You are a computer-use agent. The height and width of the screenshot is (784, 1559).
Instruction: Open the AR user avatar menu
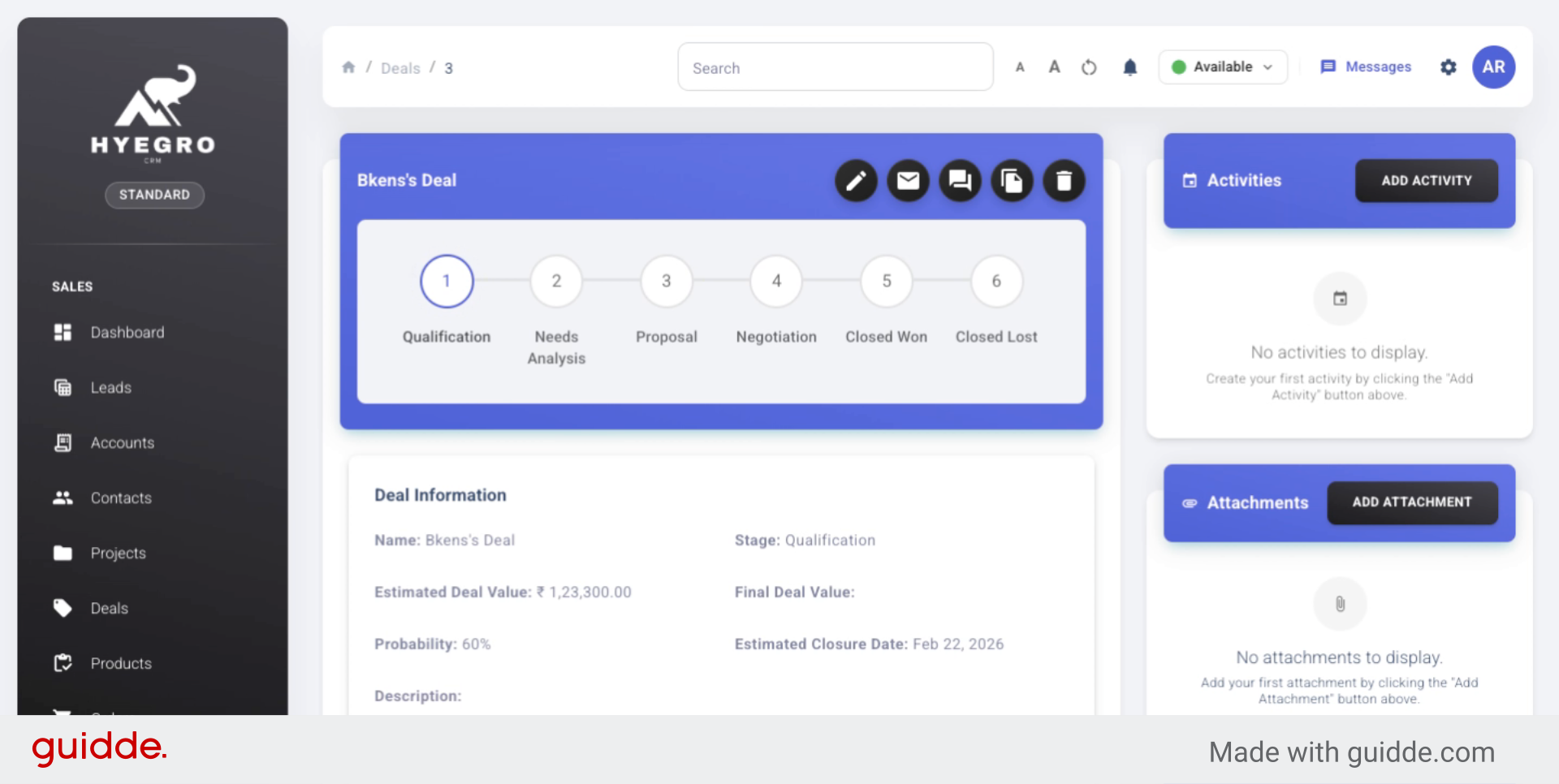(x=1493, y=67)
